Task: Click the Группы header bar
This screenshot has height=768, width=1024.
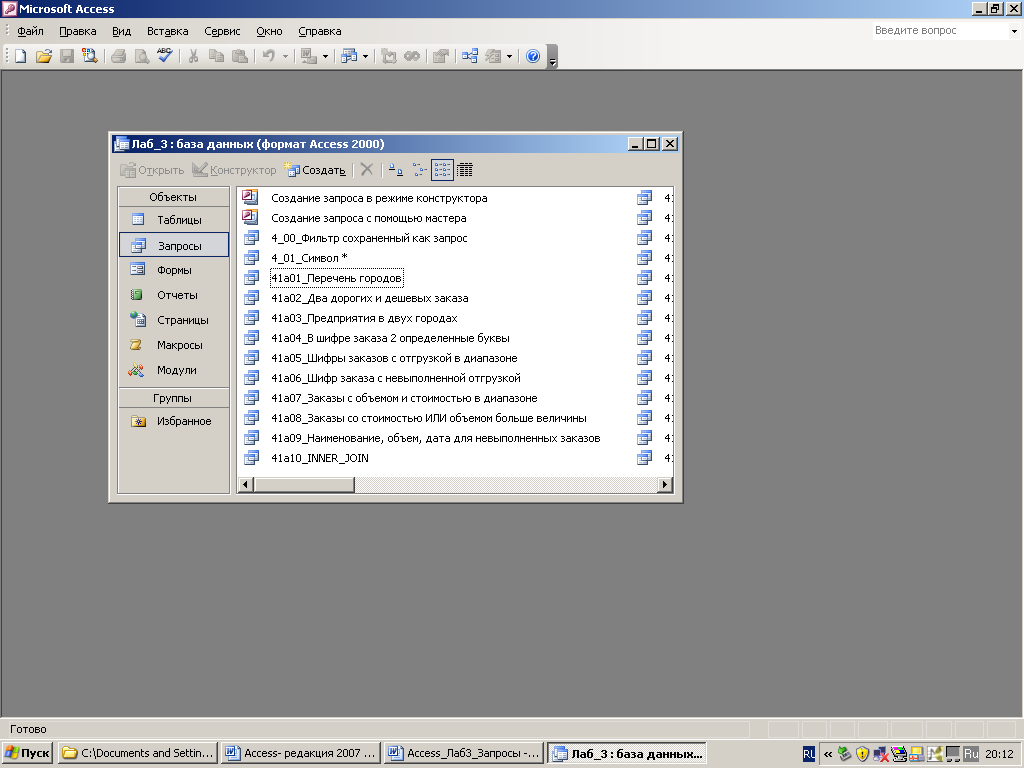Action: 173,398
